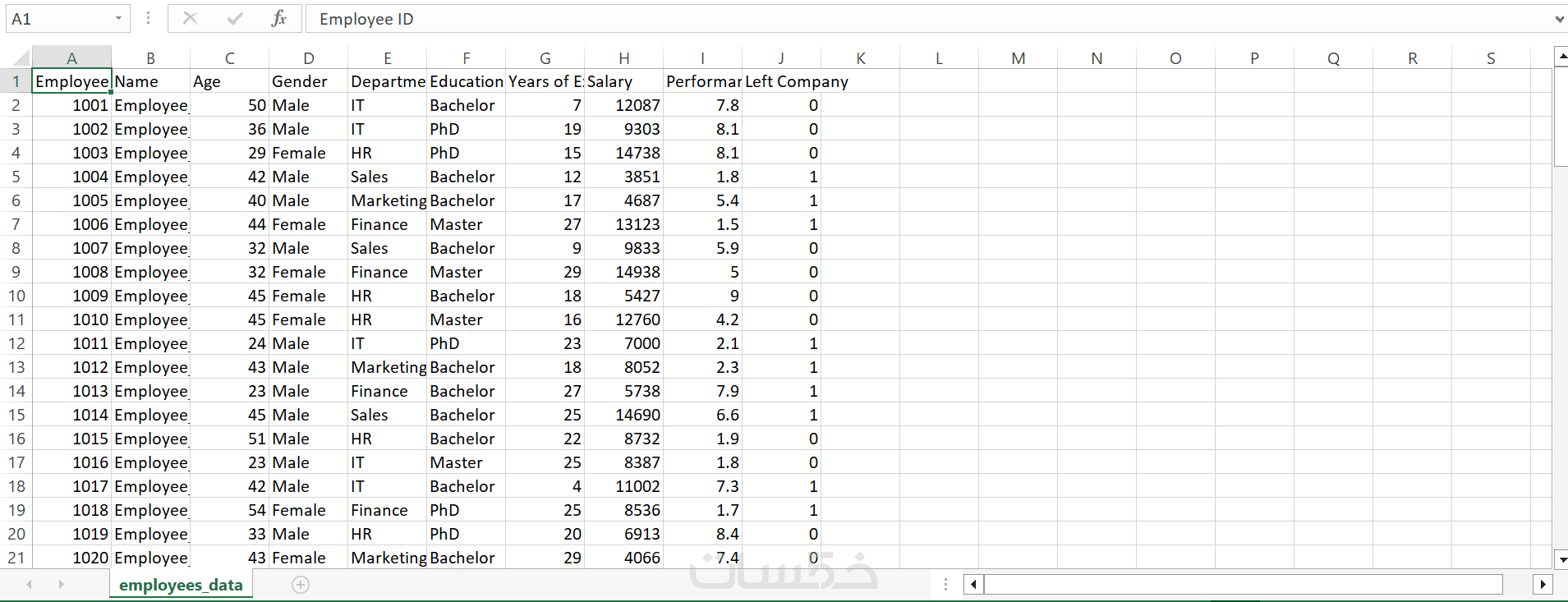Select the Master cell in row 11

(x=467, y=319)
